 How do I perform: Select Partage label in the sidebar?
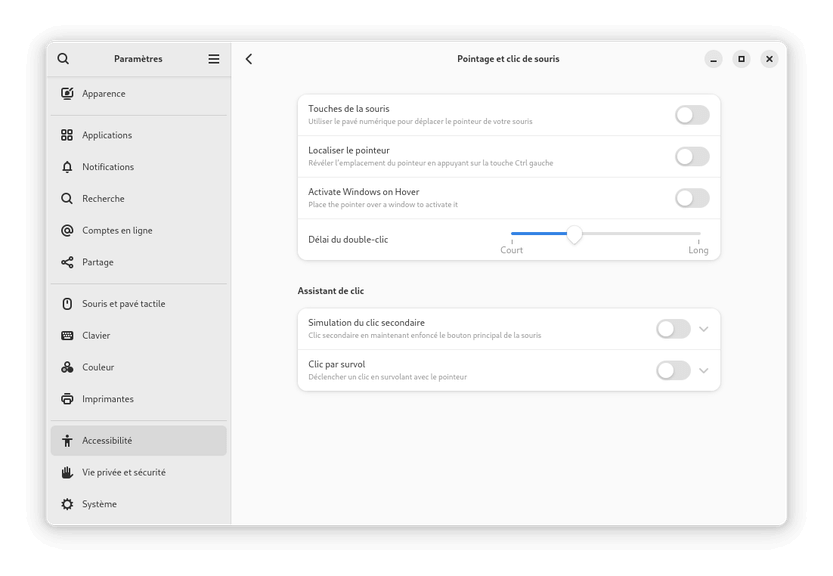click(x=98, y=262)
